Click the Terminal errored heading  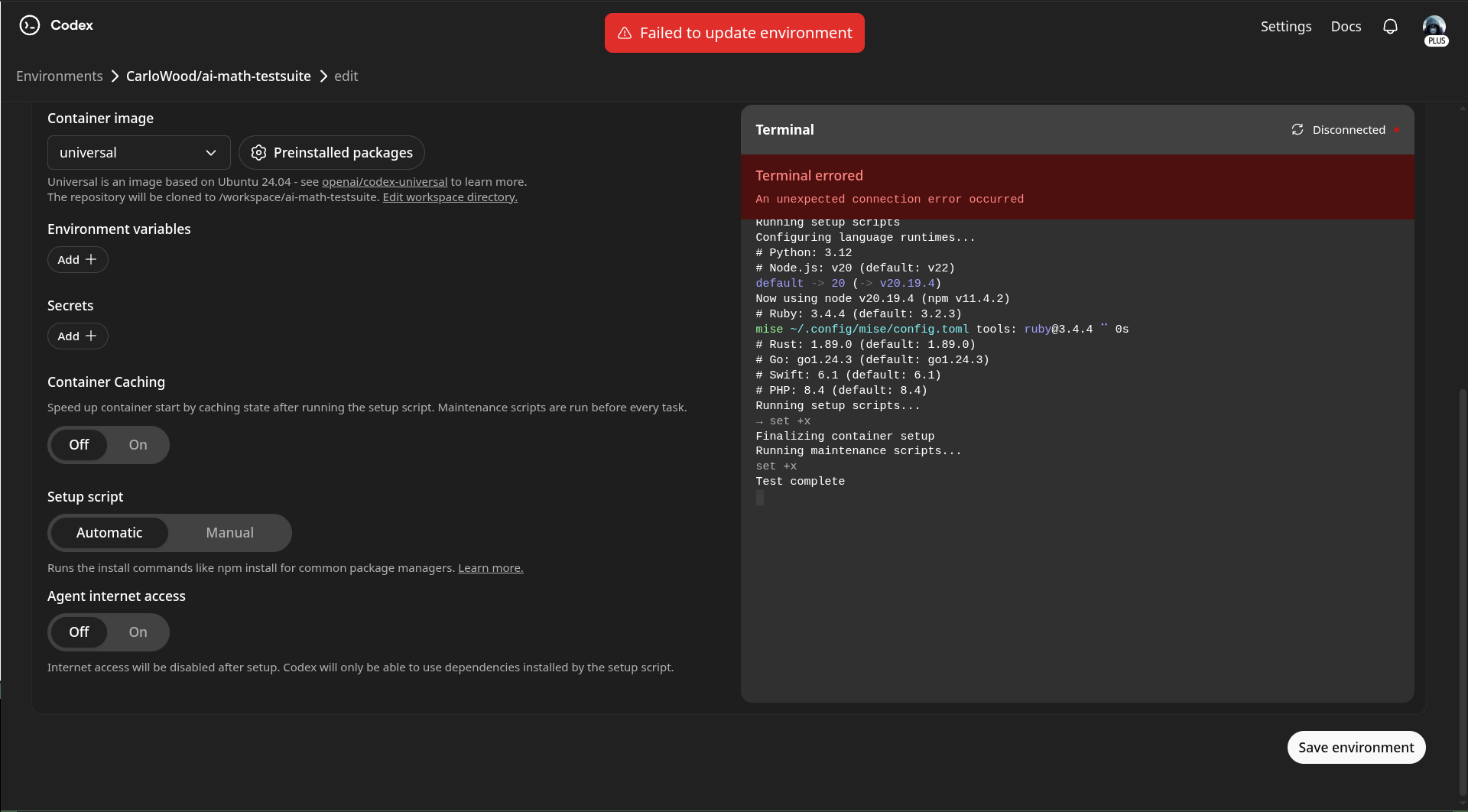[x=809, y=176]
